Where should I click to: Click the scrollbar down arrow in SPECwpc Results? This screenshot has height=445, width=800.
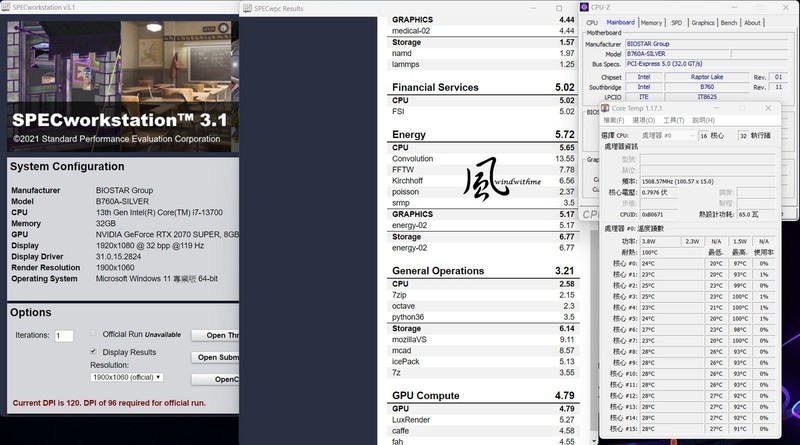click(x=594, y=440)
